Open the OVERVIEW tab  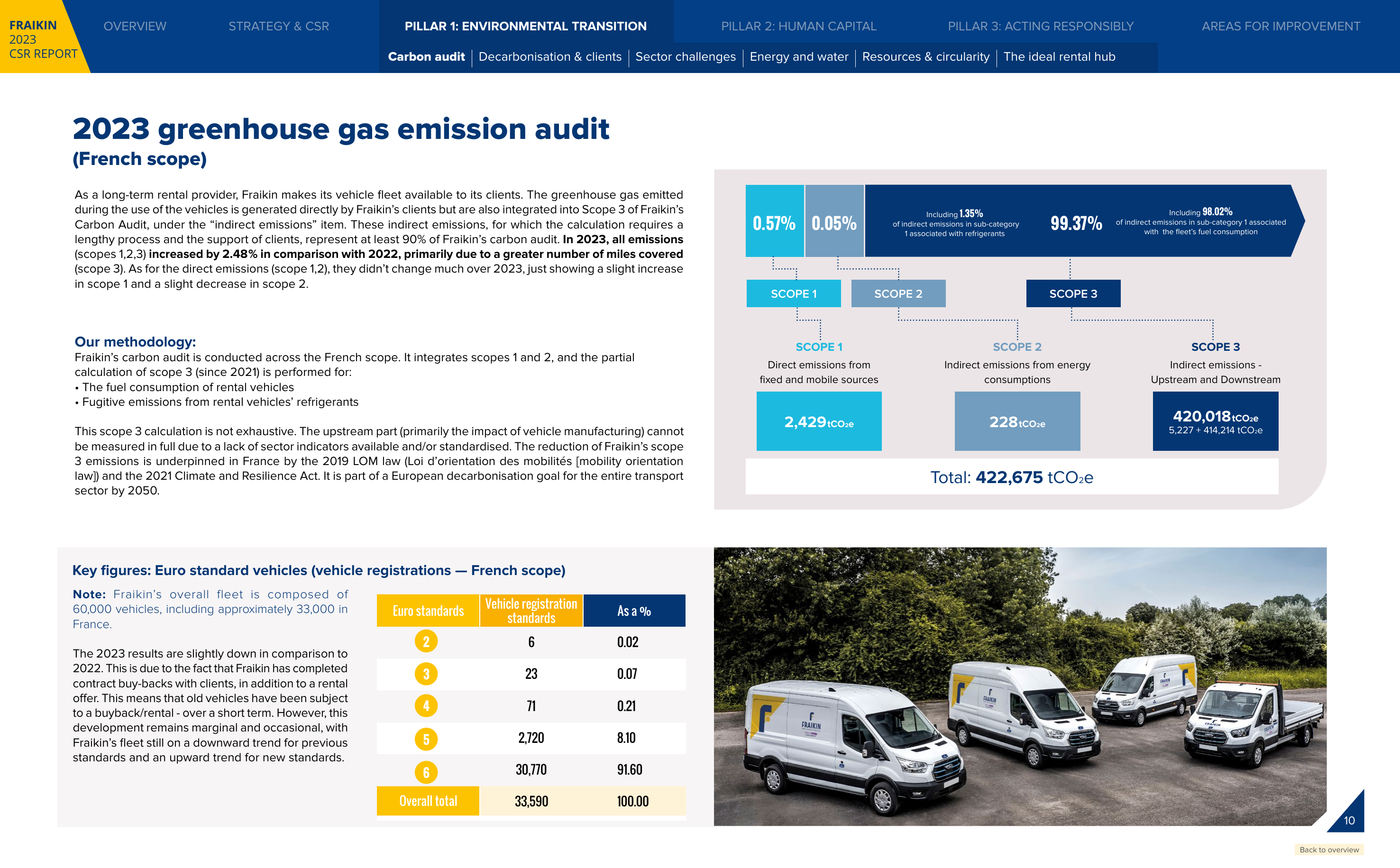click(135, 27)
